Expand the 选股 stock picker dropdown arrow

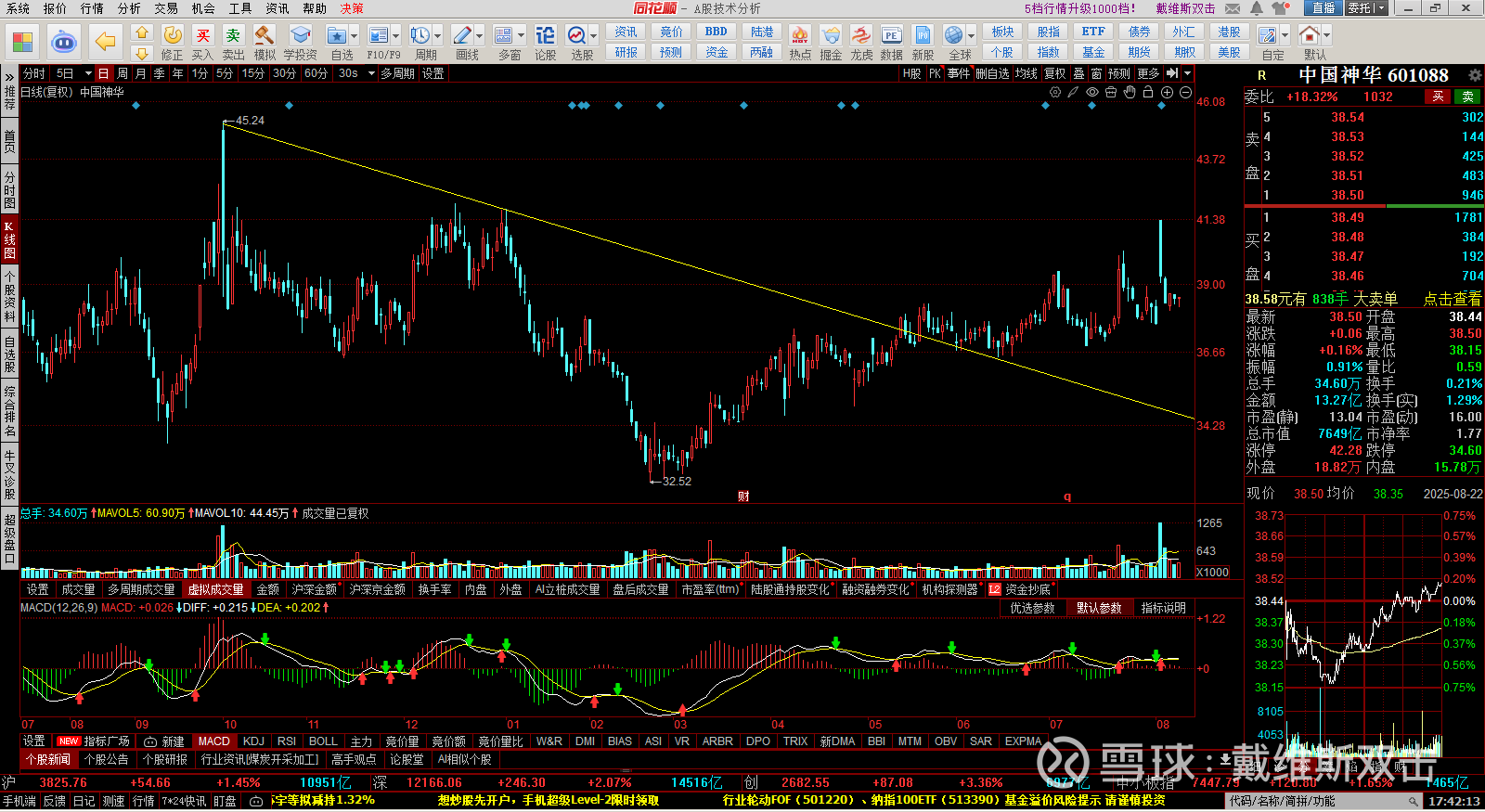[x=594, y=35]
